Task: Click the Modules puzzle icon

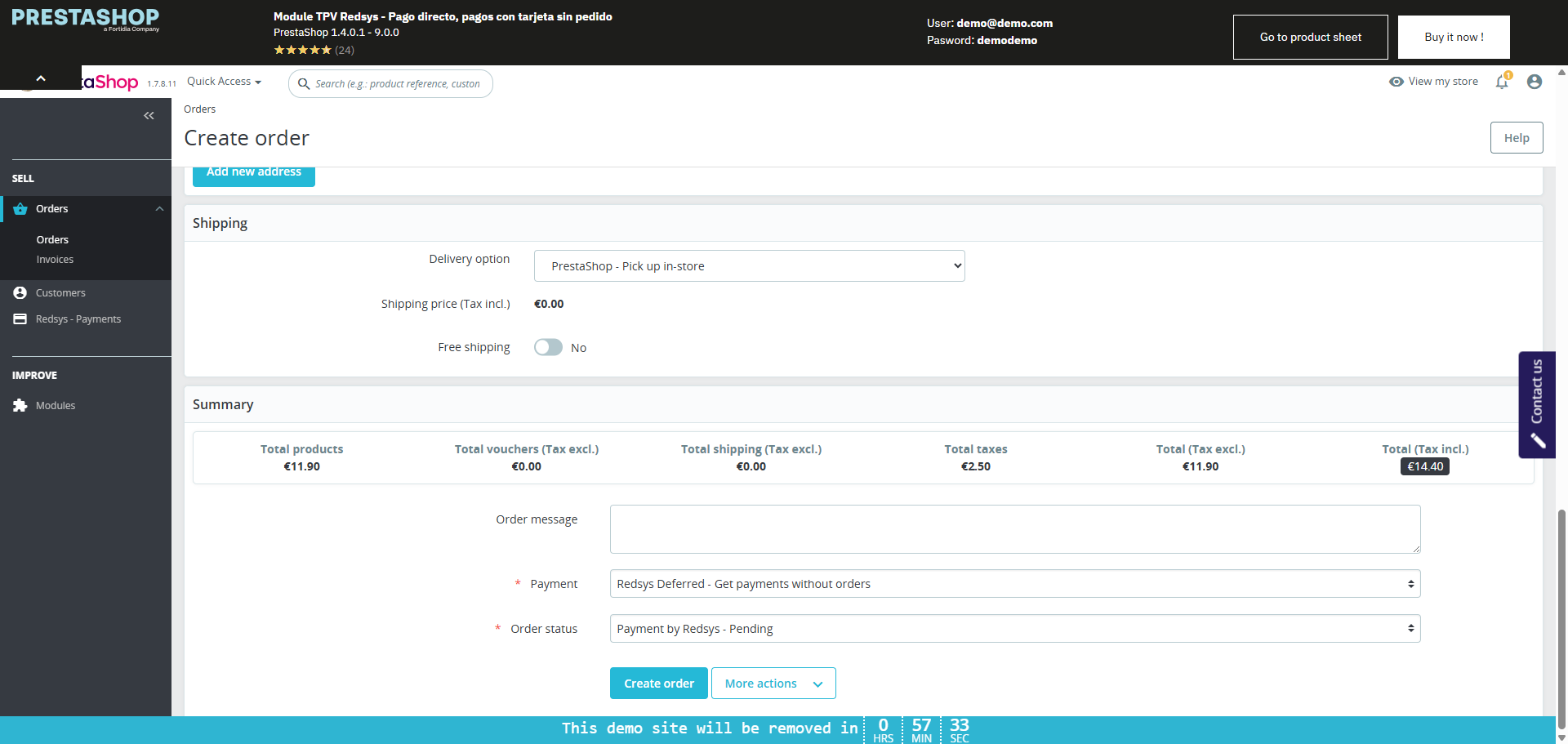Action: 20,405
